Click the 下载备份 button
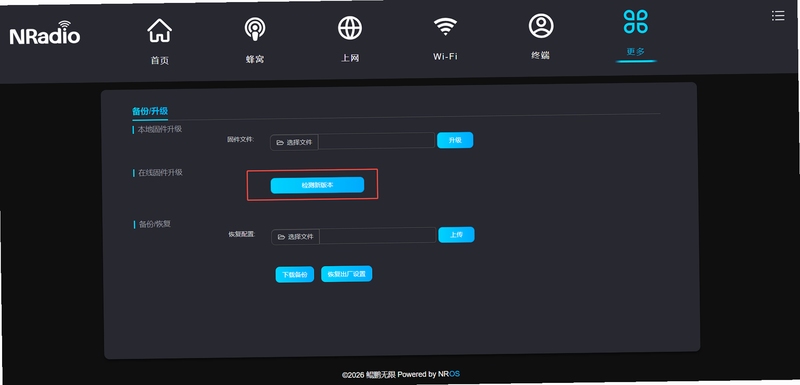This screenshot has height=385, width=800. (295, 275)
